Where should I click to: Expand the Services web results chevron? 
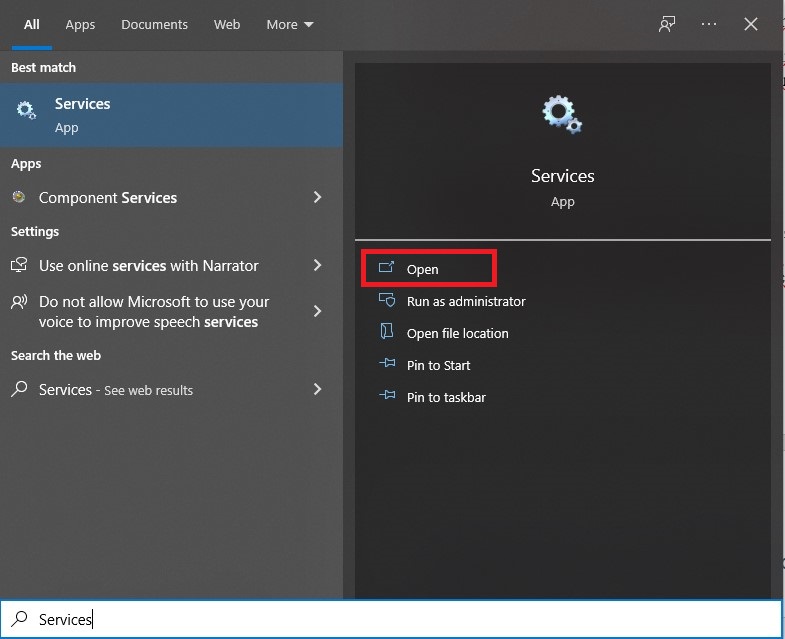pyautogui.click(x=317, y=389)
